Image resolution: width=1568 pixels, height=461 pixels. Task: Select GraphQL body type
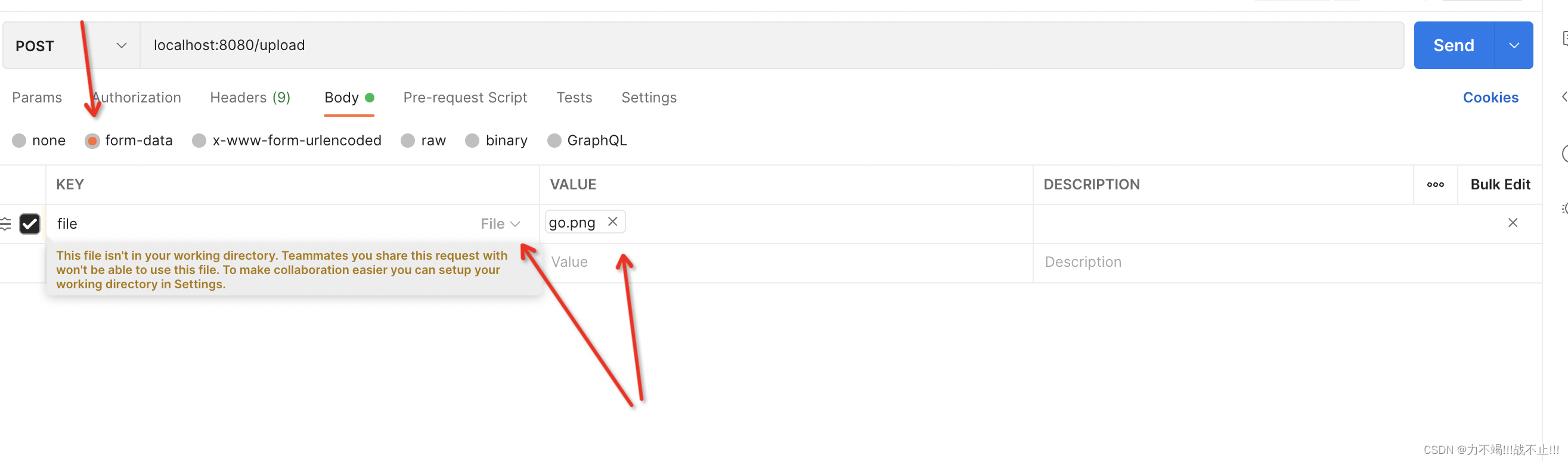click(x=554, y=141)
